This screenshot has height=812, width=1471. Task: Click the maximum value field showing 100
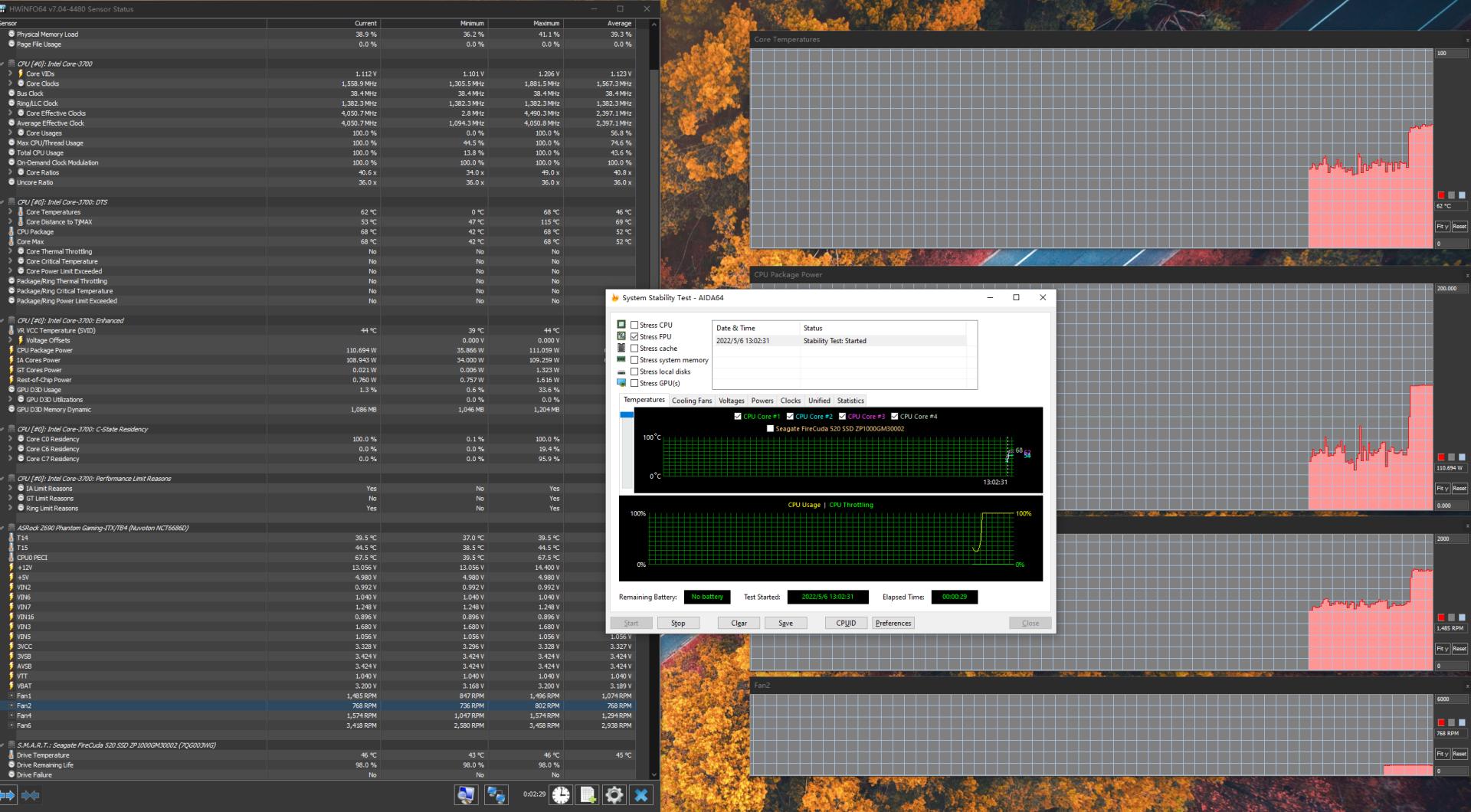click(1450, 54)
